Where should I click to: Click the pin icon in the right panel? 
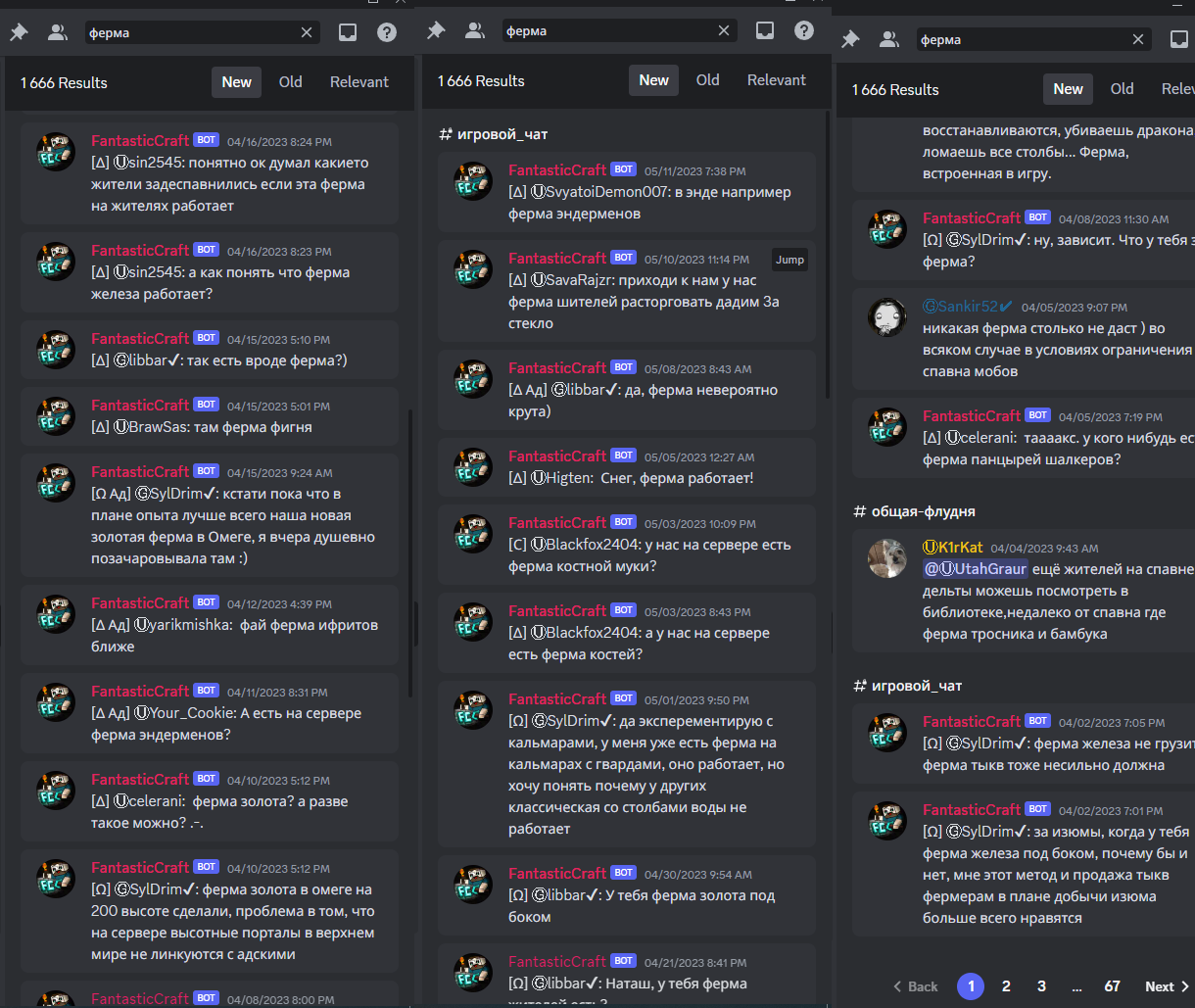coord(850,40)
